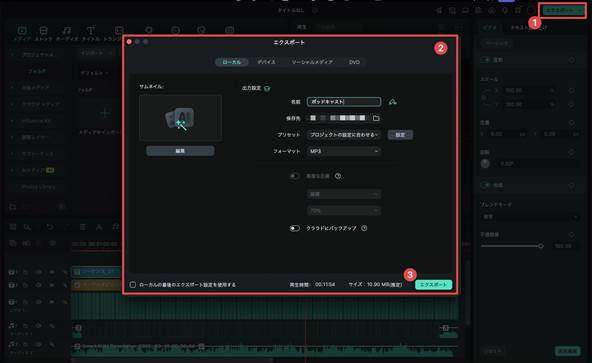Screen dimensions: 592x363
Task: Click the サムネイル preview image
Action: (x=180, y=118)
